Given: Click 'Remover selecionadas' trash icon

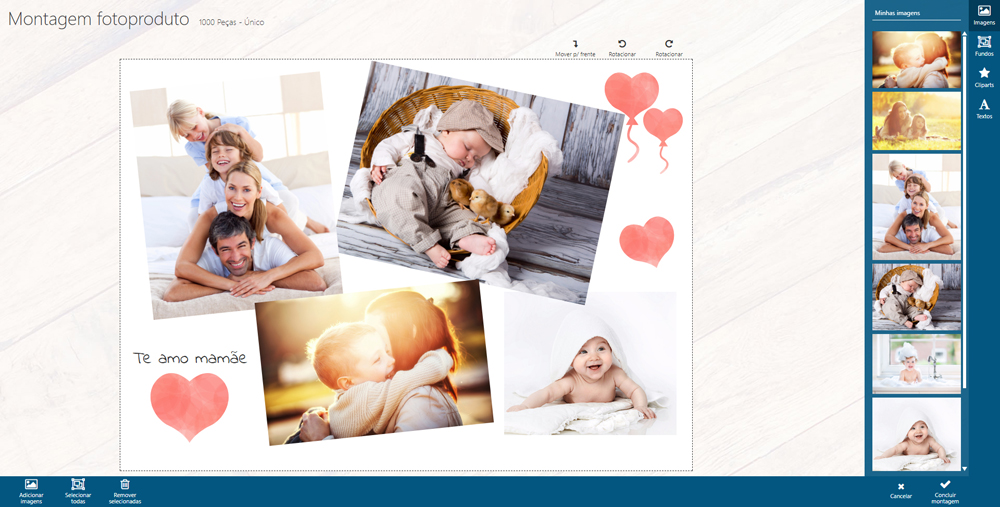Looking at the screenshot, I should point(125,485).
